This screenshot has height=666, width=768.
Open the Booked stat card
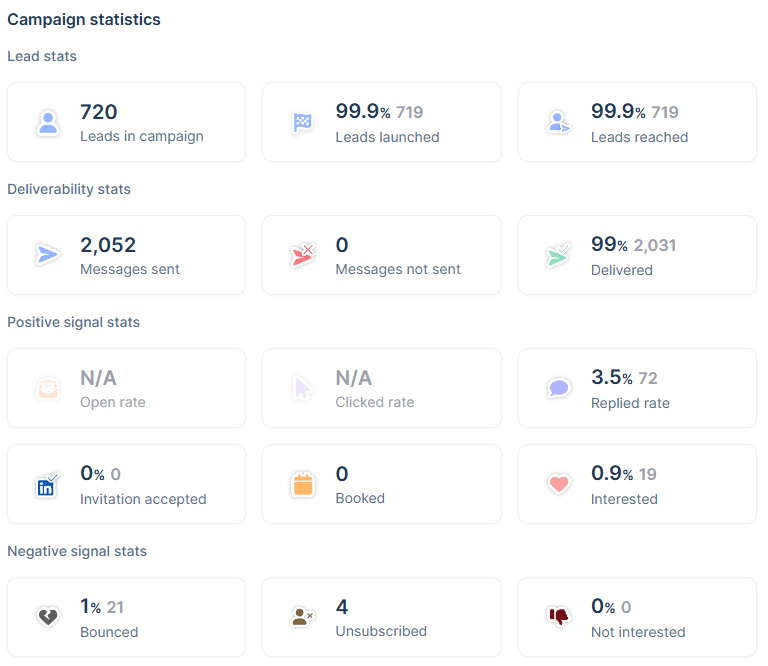click(382, 484)
